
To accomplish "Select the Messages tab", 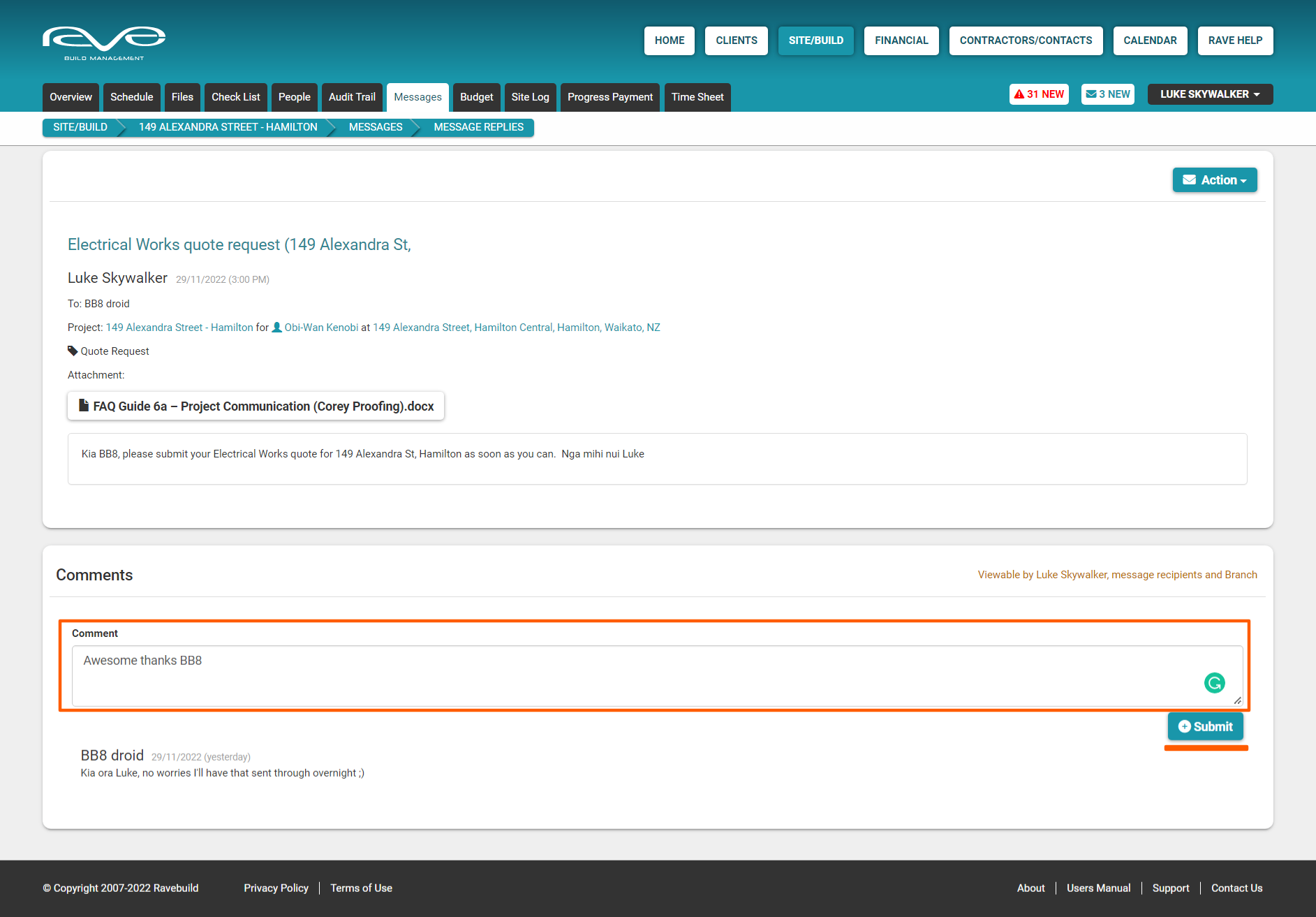I will click(x=418, y=97).
